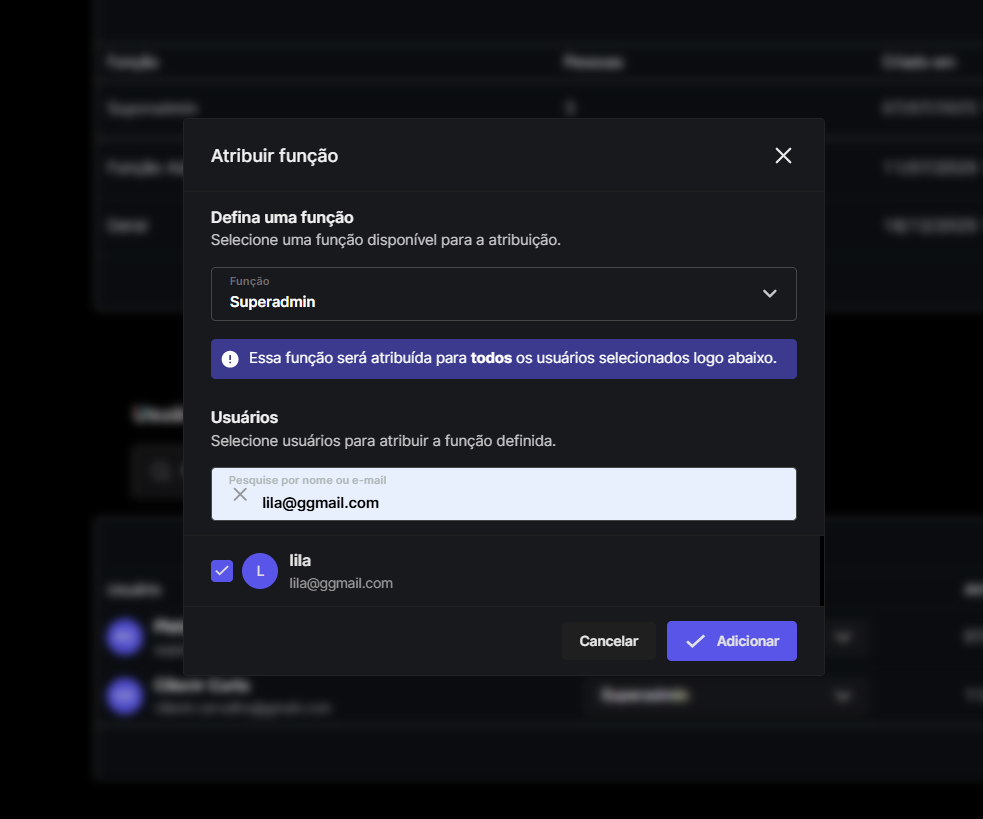Image resolution: width=983 pixels, height=819 pixels.
Task: Click the checkmark icon in Adicionar
Action: 696,641
